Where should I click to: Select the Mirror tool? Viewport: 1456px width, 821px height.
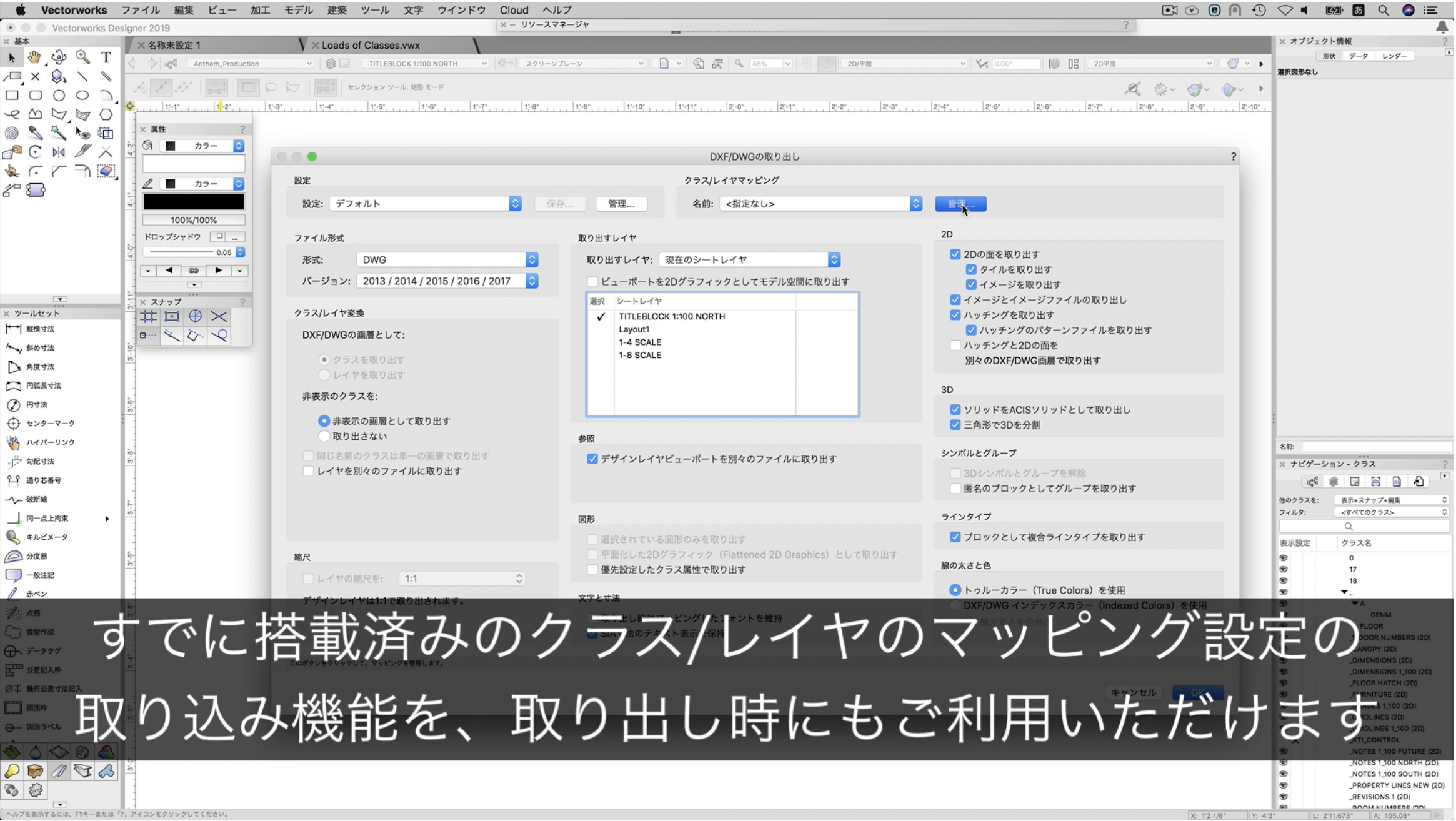[x=59, y=152]
